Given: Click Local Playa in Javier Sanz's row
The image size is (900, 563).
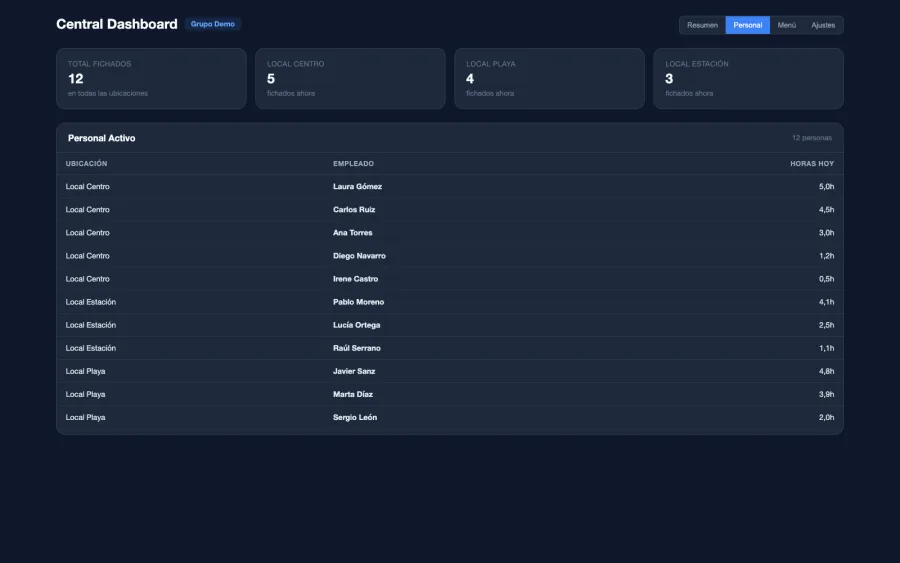Looking at the screenshot, I should [x=86, y=371].
